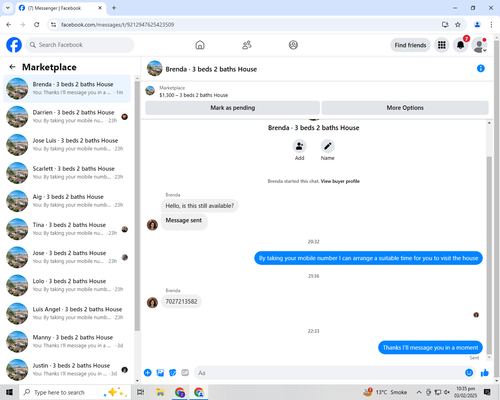Click Brenda's avatar in chat header
The image size is (500, 400).
pyautogui.click(x=155, y=68)
